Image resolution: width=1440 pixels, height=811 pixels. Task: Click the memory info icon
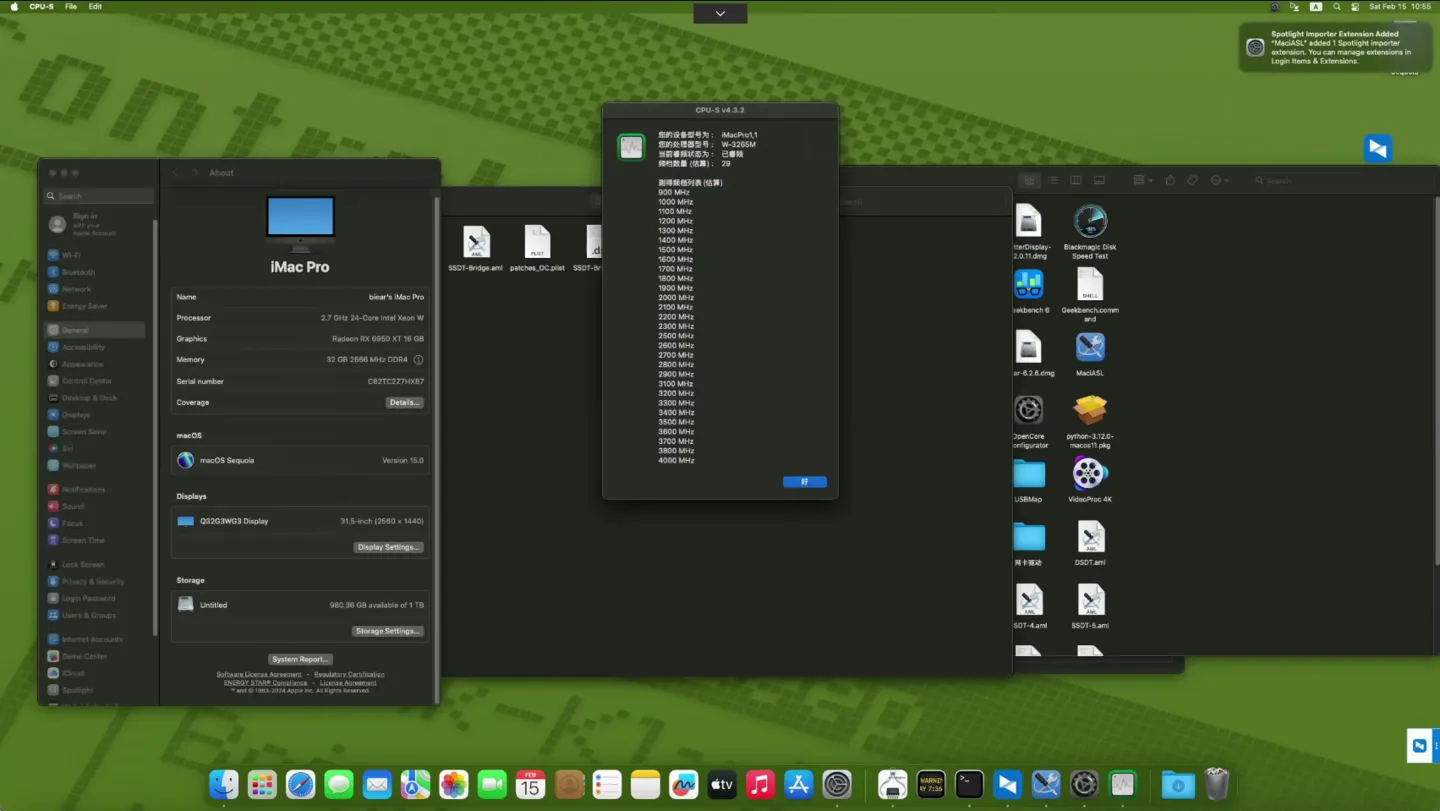(x=418, y=360)
